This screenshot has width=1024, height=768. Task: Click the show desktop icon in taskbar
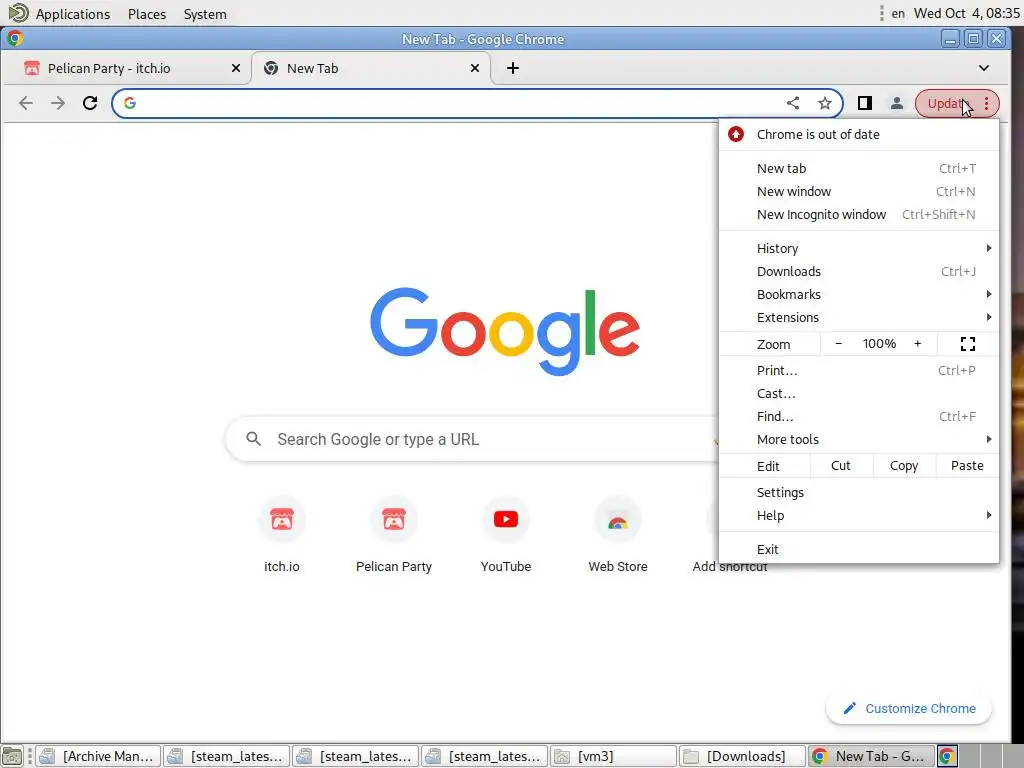[12, 757]
